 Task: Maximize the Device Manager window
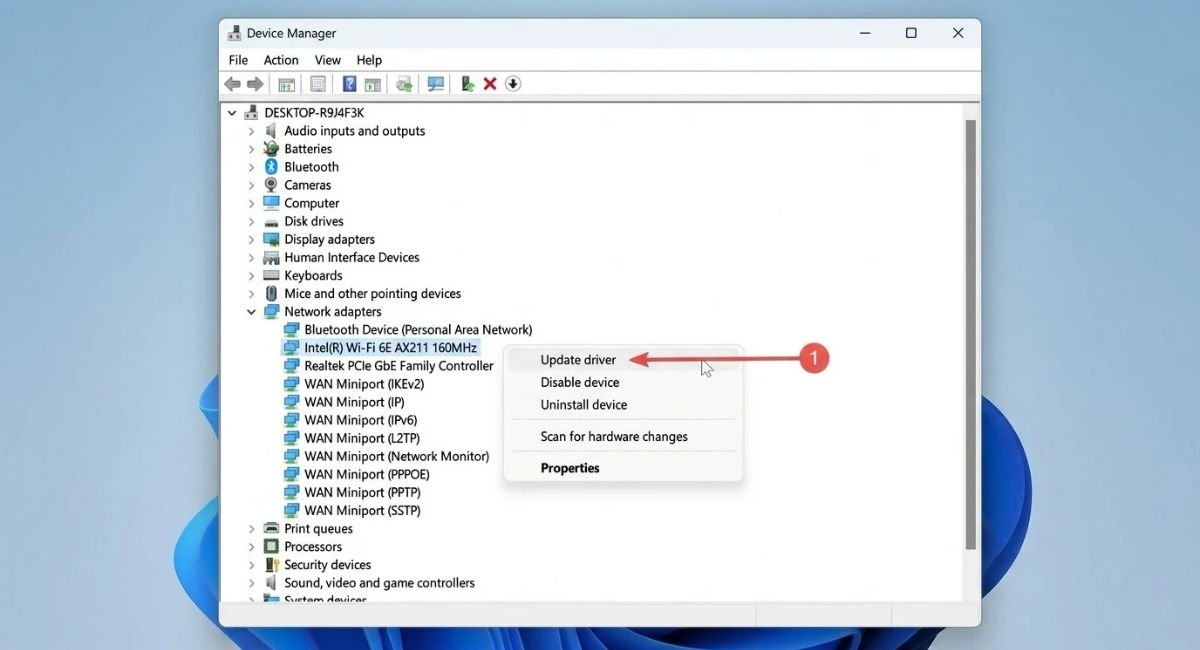click(911, 33)
